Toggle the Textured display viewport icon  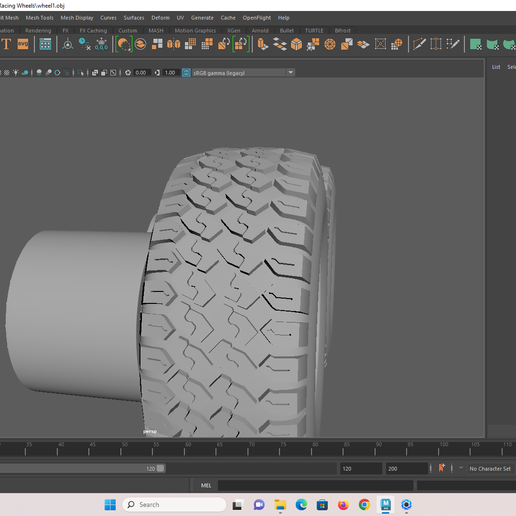7,73
